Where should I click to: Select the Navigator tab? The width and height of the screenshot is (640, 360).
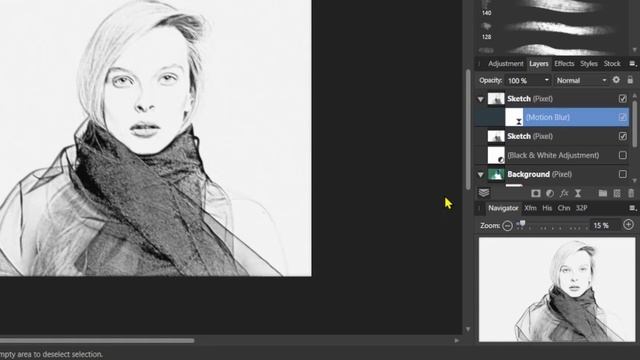tap(503, 208)
